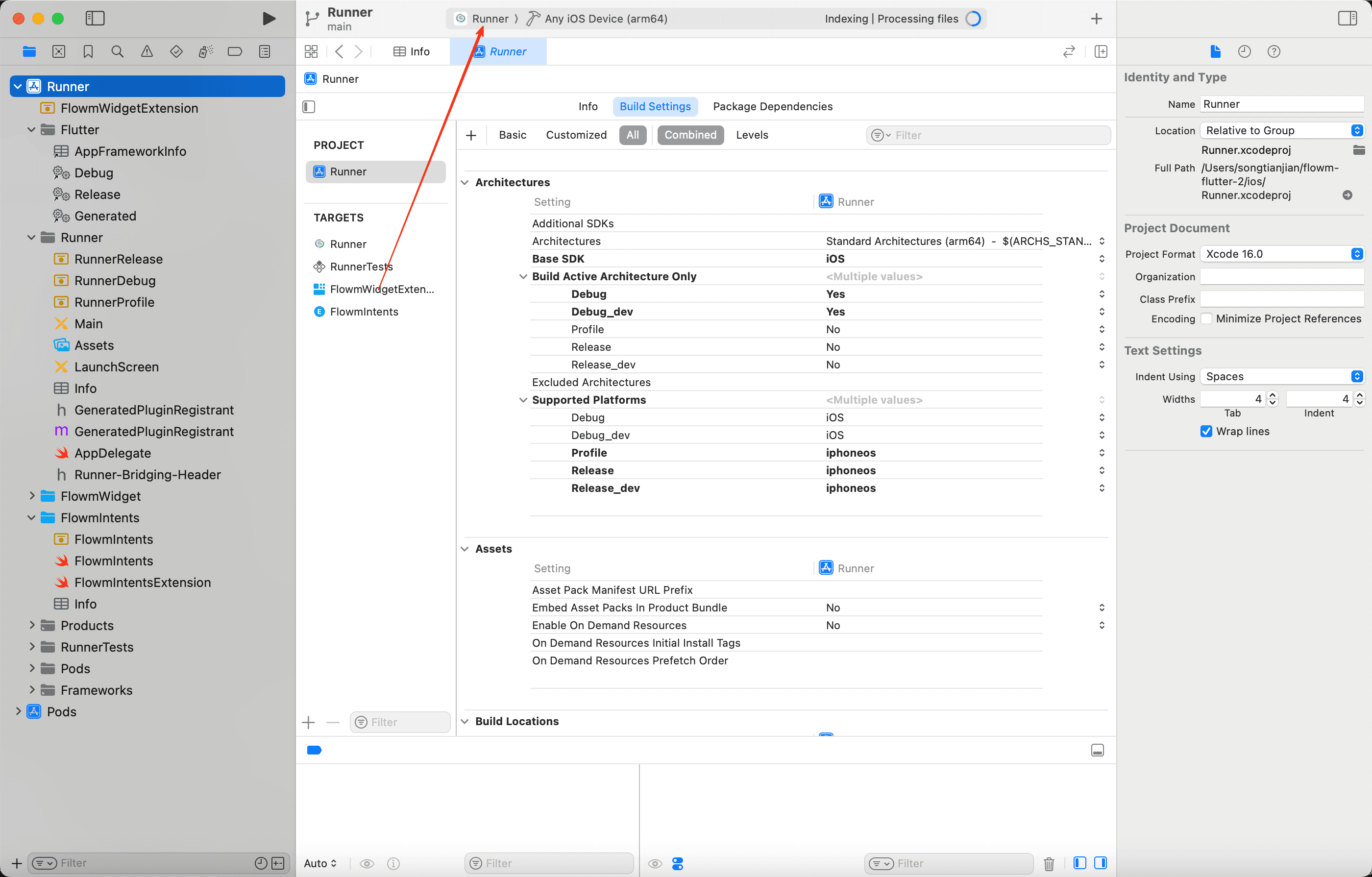Open the Project Format dropdown
The height and width of the screenshot is (877, 1372).
(x=1281, y=254)
